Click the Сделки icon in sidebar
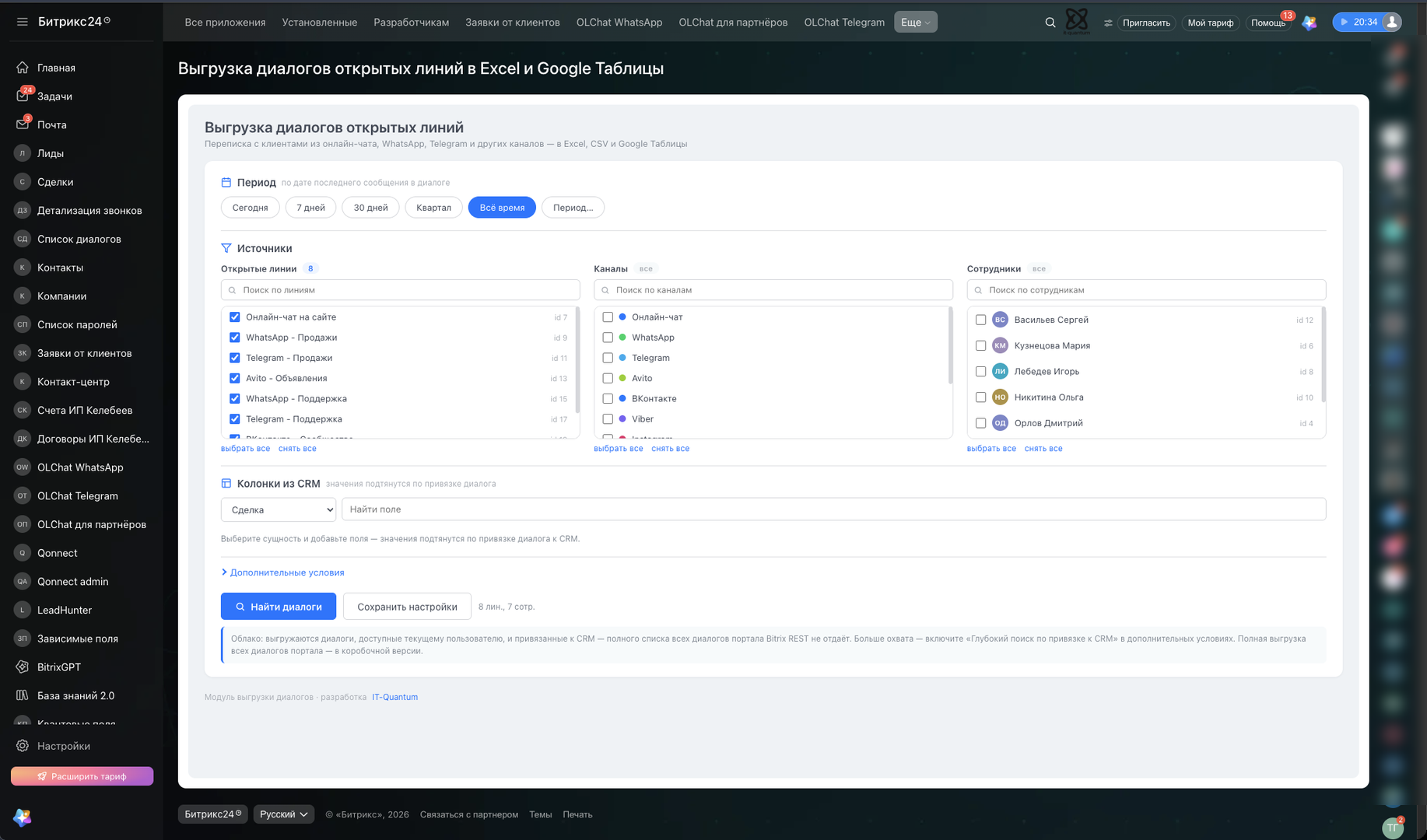1427x840 pixels. [23, 182]
